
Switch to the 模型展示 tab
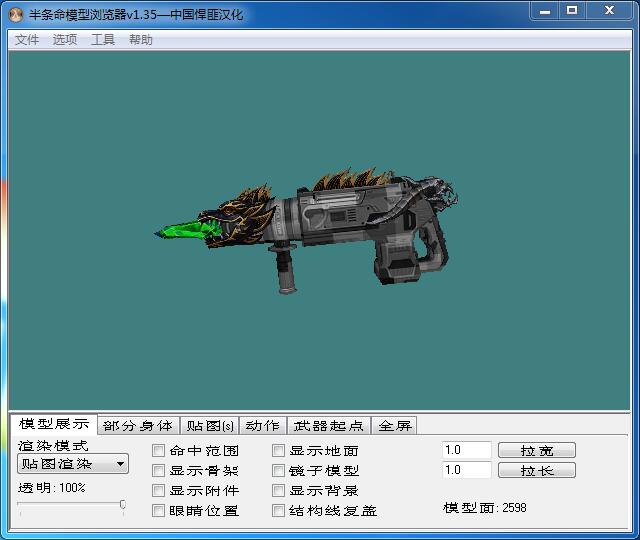(x=53, y=424)
